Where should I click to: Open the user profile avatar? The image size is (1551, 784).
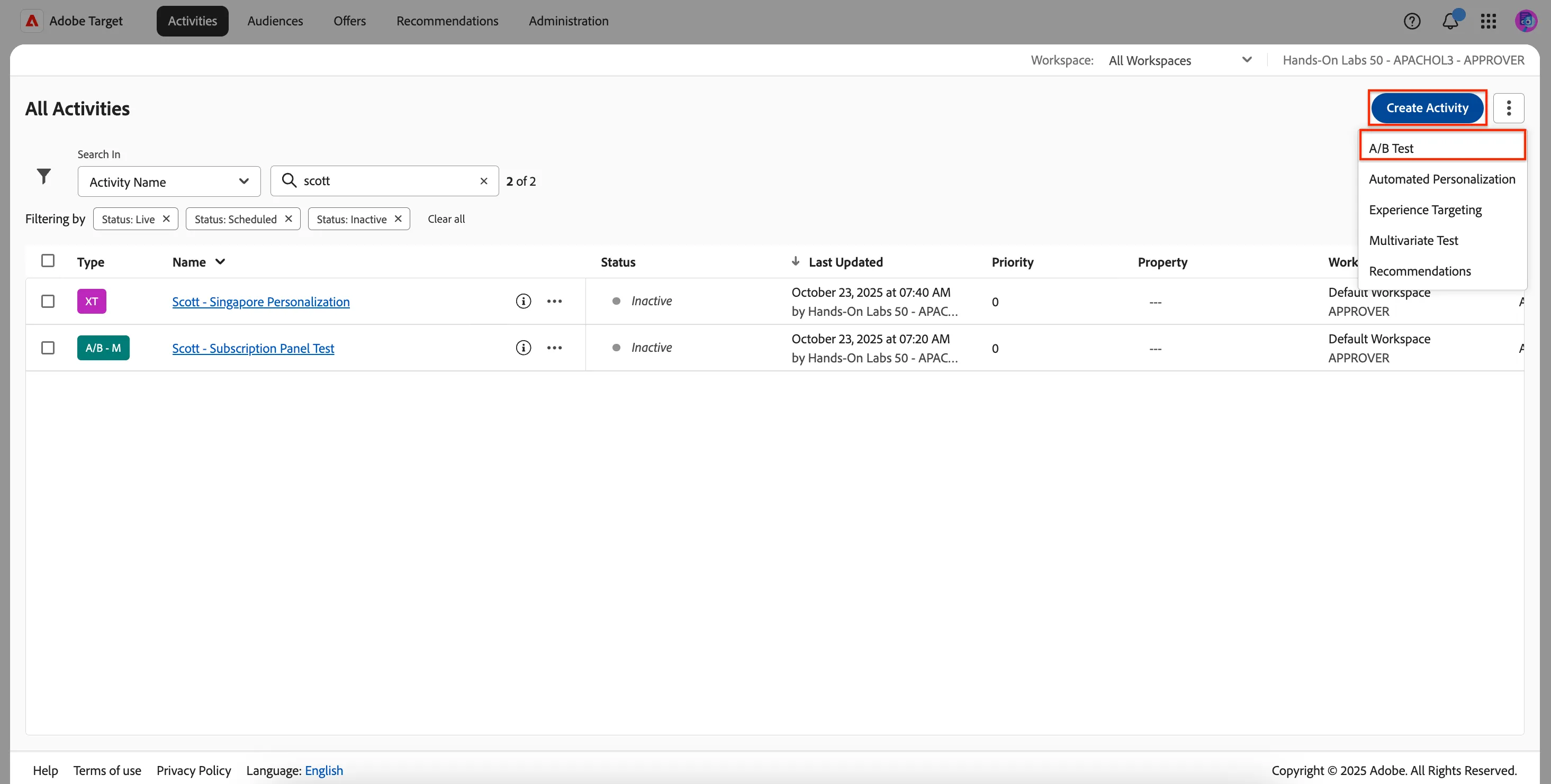(1526, 21)
